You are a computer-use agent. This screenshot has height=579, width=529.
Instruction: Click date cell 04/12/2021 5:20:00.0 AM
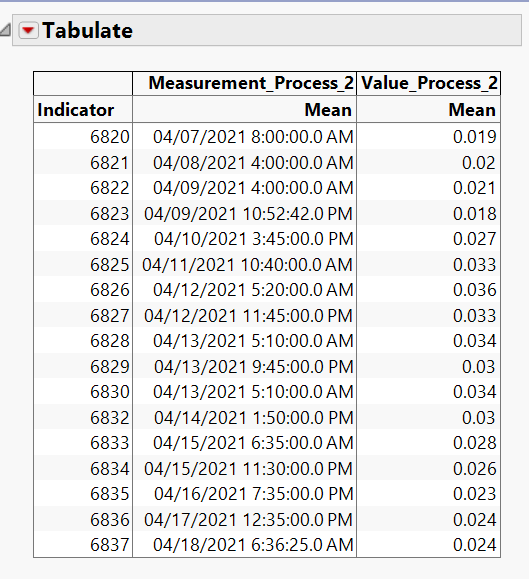point(253,290)
